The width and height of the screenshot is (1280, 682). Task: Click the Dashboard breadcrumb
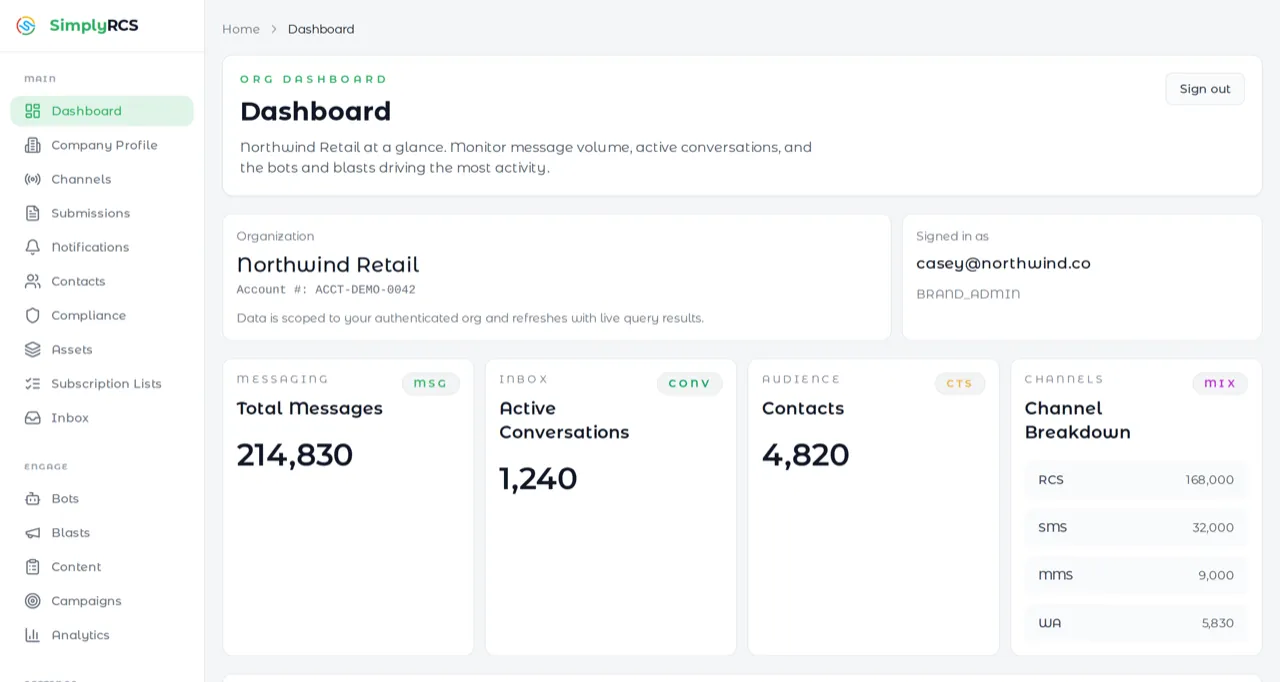pyautogui.click(x=321, y=29)
